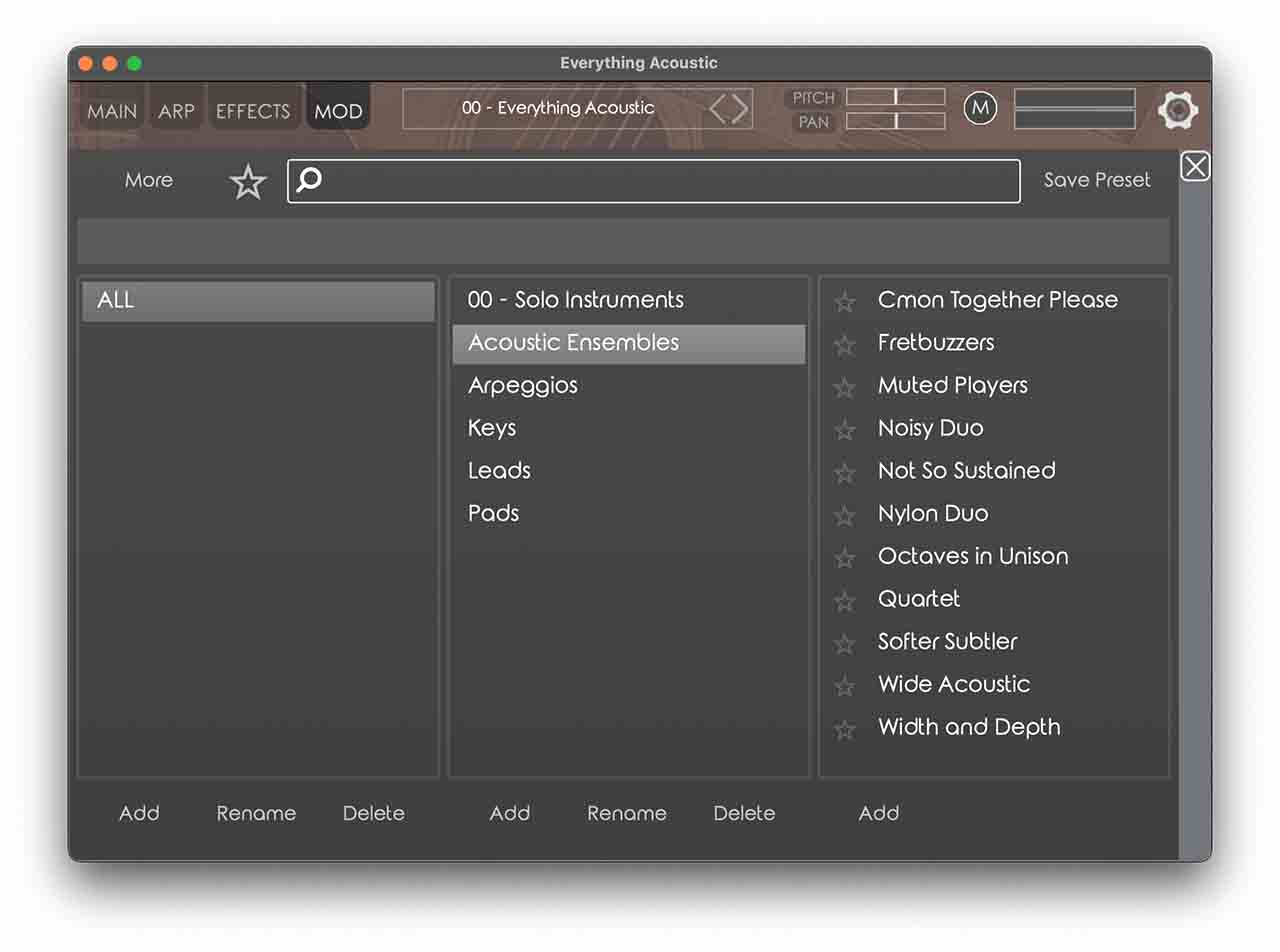Click Delete under the category list
1280x952 pixels.
coord(744,813)
